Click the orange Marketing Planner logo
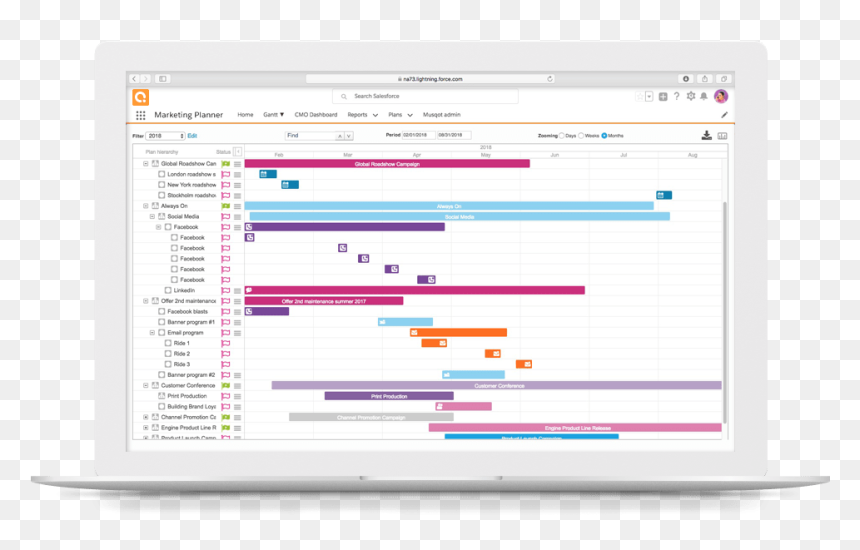The image size is (860, 550). coord(140,98)
